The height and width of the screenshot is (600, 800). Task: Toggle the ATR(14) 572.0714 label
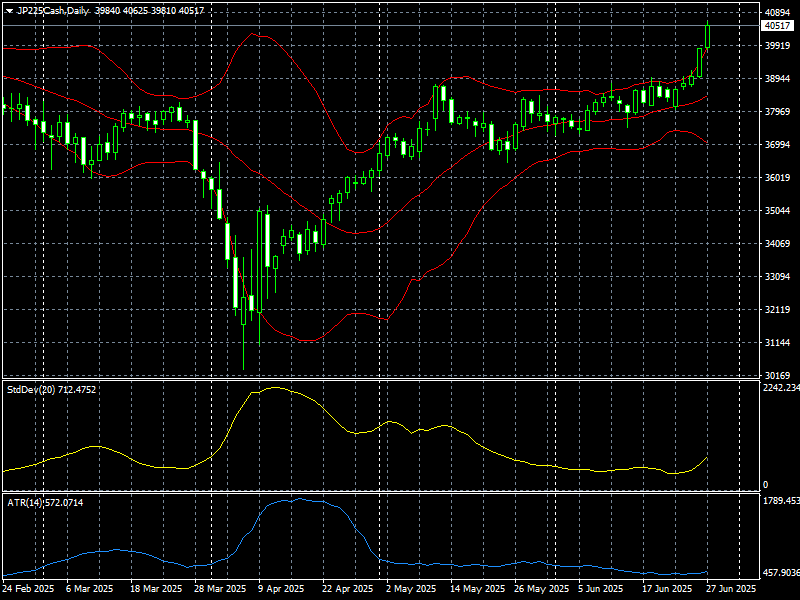click(x=40, y=496)
